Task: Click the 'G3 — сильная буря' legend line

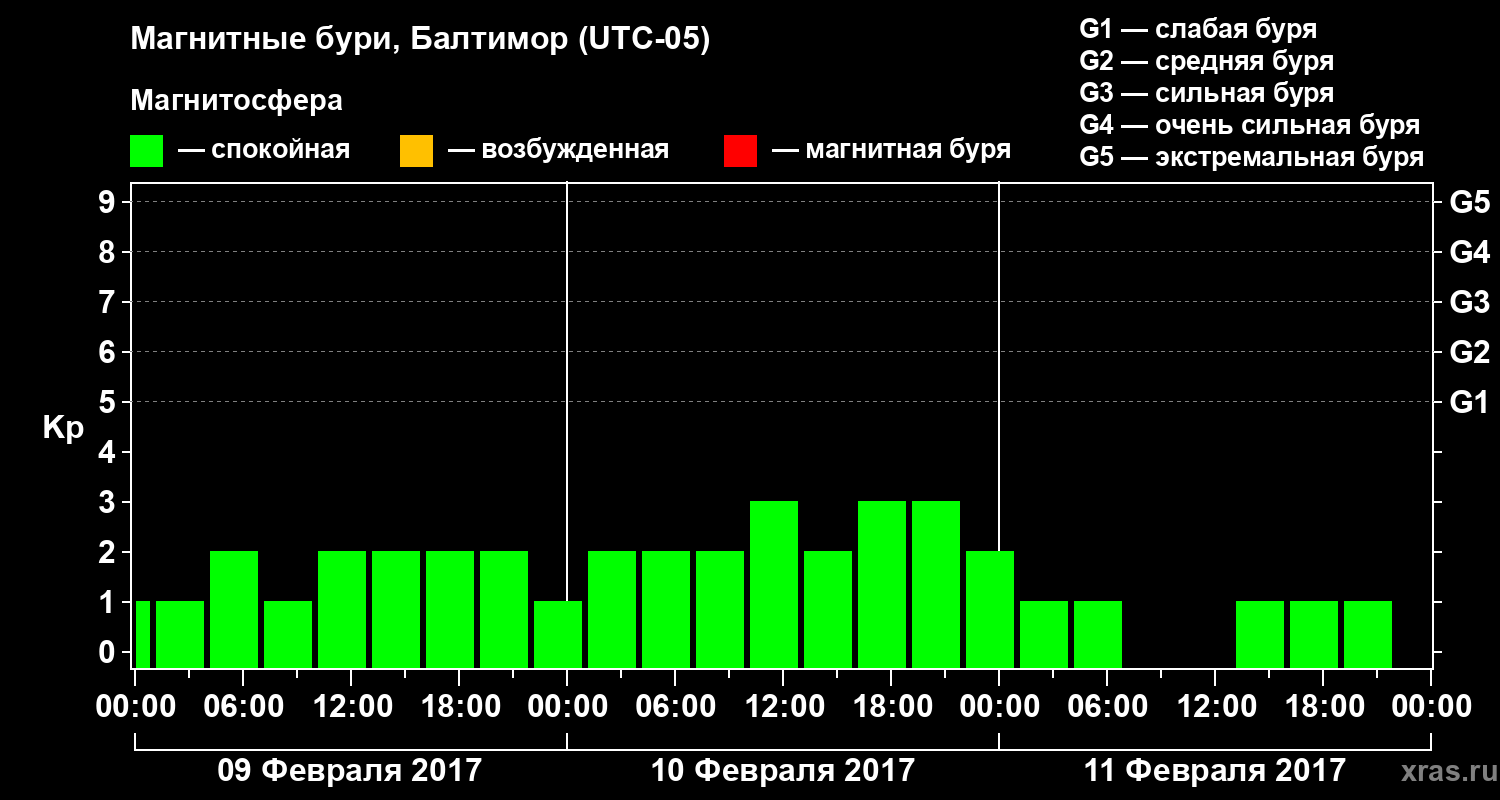Action: click(x=1206, y=93)
